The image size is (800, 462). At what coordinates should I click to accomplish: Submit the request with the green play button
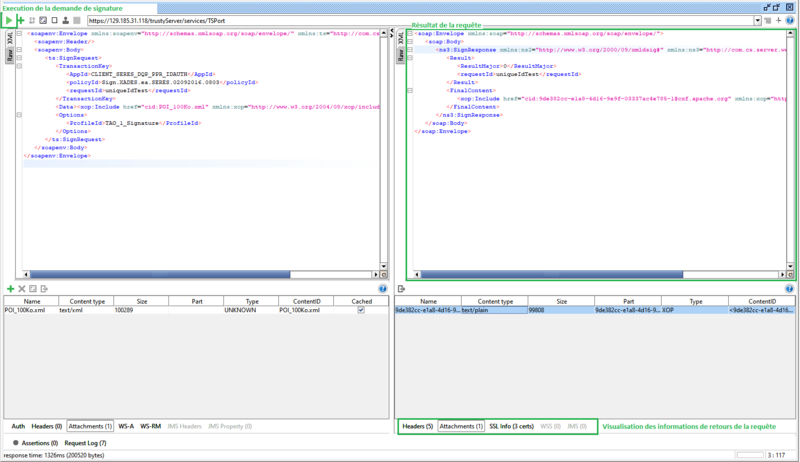pyautogui.click(x=9, y=20)
